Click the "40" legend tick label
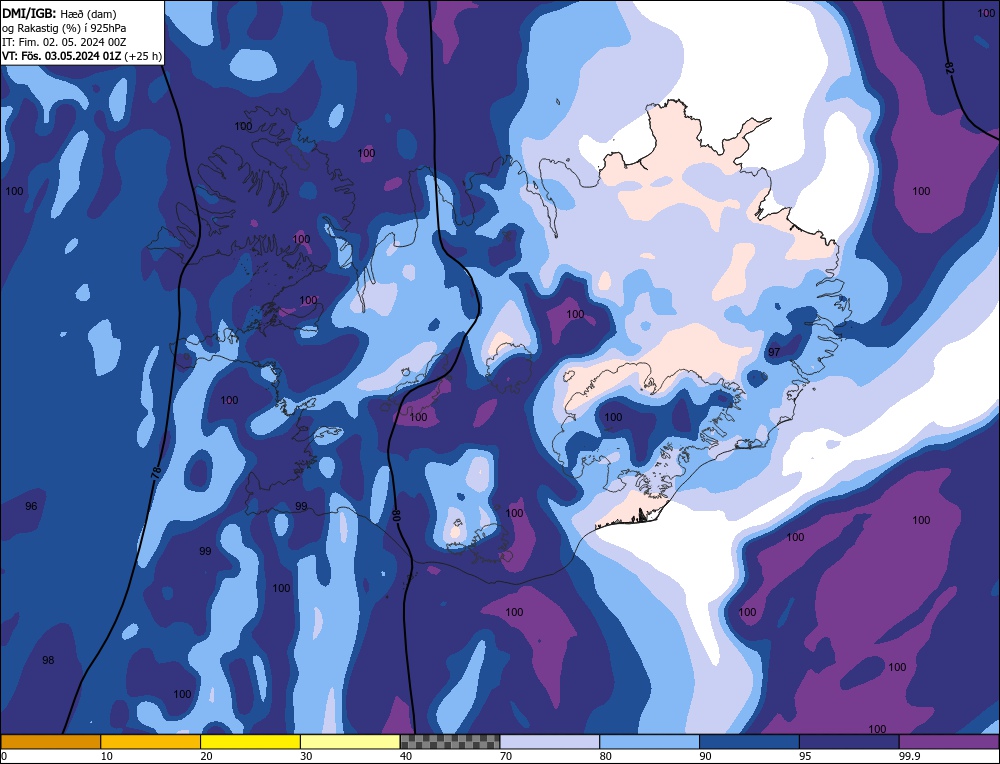 [406, 756]
